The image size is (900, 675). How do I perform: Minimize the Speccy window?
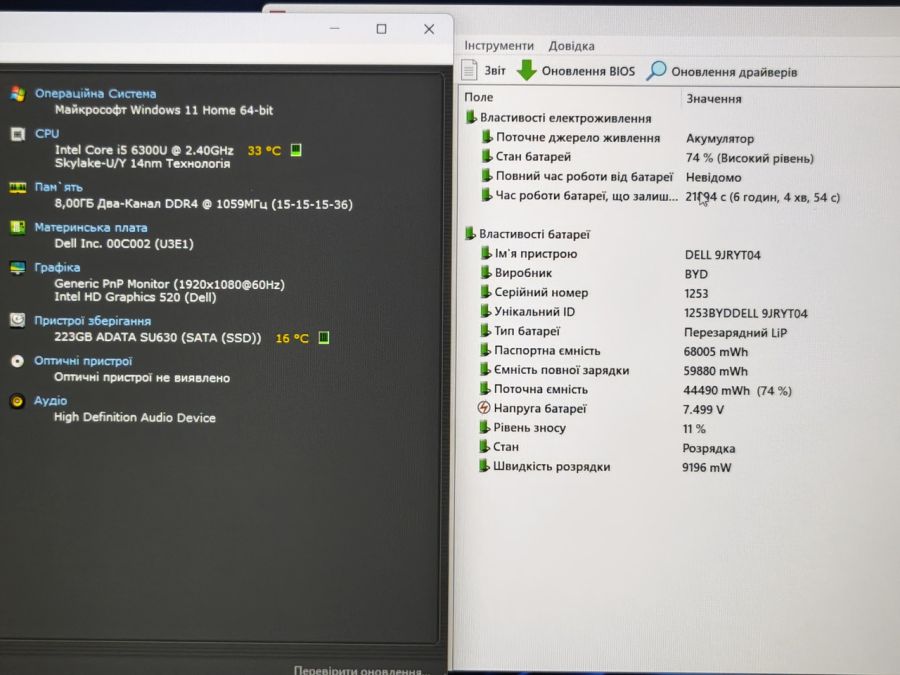(335, 28)
